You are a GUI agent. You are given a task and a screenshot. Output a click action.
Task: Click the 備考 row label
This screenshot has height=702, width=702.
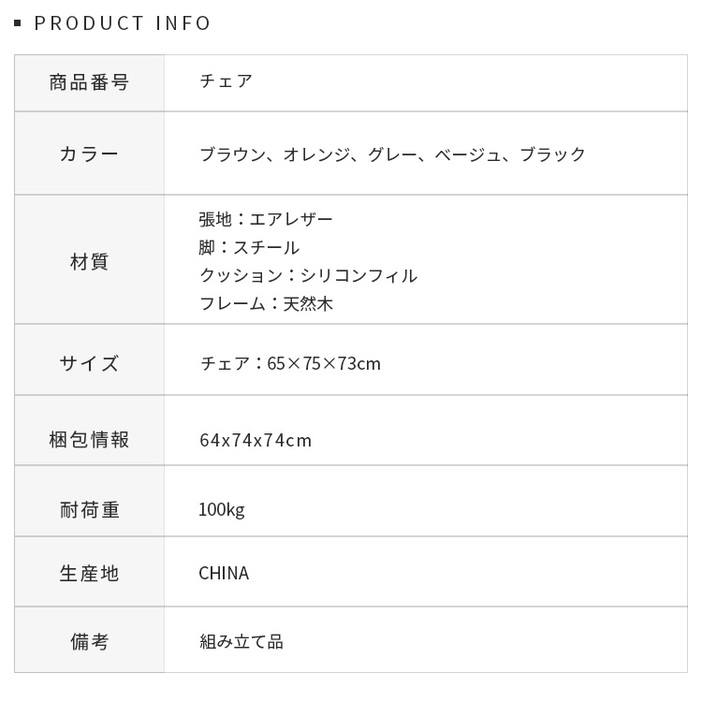[x=89, y=642]
